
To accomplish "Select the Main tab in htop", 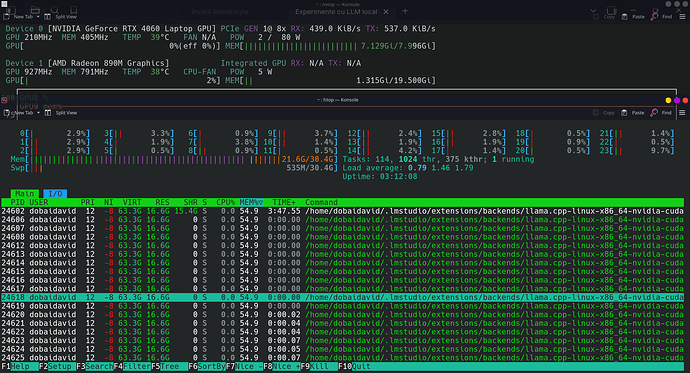I will coord(25,194).
